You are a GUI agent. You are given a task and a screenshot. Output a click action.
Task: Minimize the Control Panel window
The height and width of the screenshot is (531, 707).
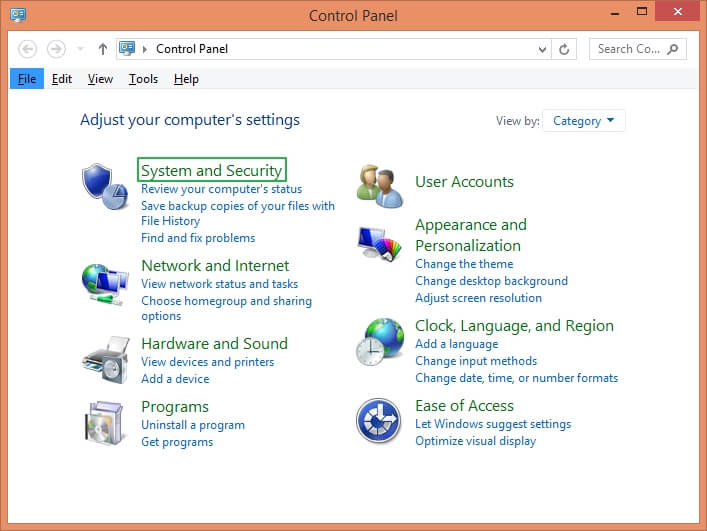[x=615, y=14]
